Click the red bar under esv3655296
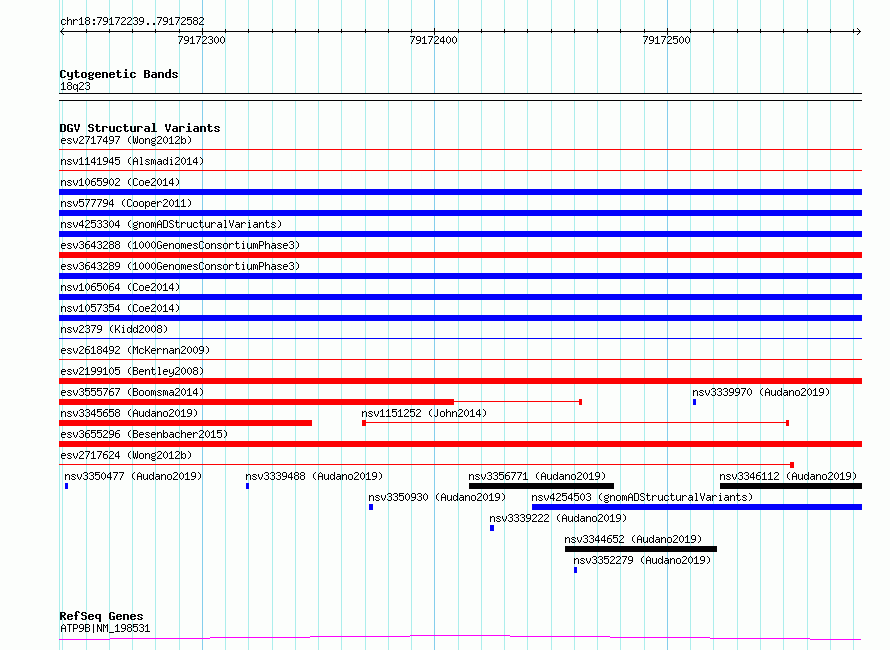Image resolution: width=890 pixels, height=650 pixels. [x=460, y=444]
